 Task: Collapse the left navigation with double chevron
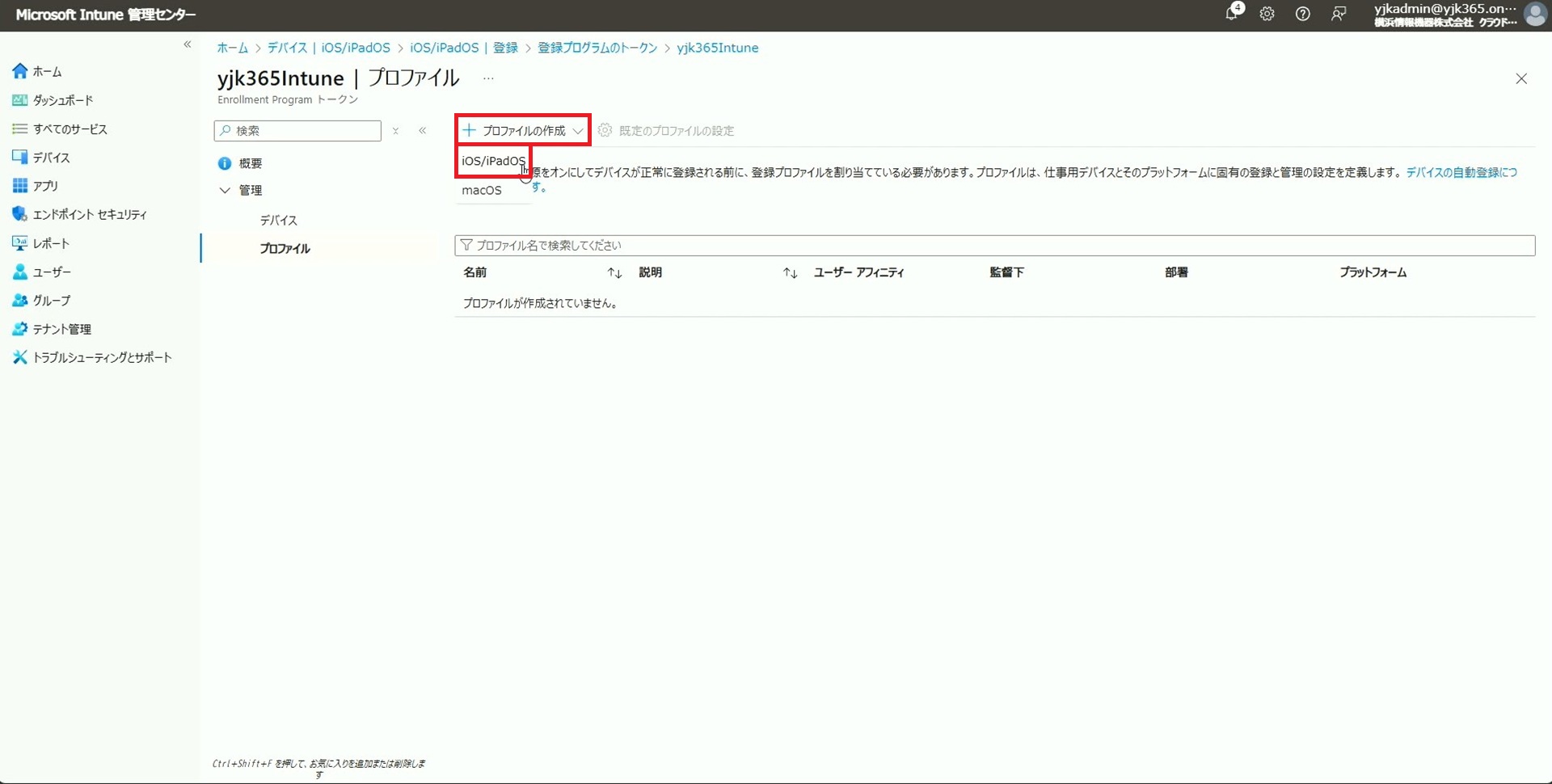(188, 44)
